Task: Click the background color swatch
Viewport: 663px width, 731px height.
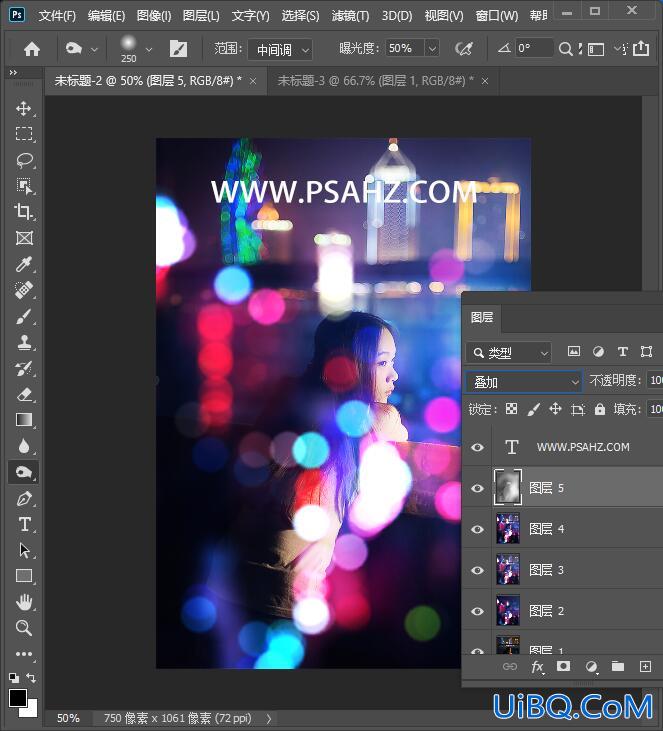Action: [x=31, y=710]
